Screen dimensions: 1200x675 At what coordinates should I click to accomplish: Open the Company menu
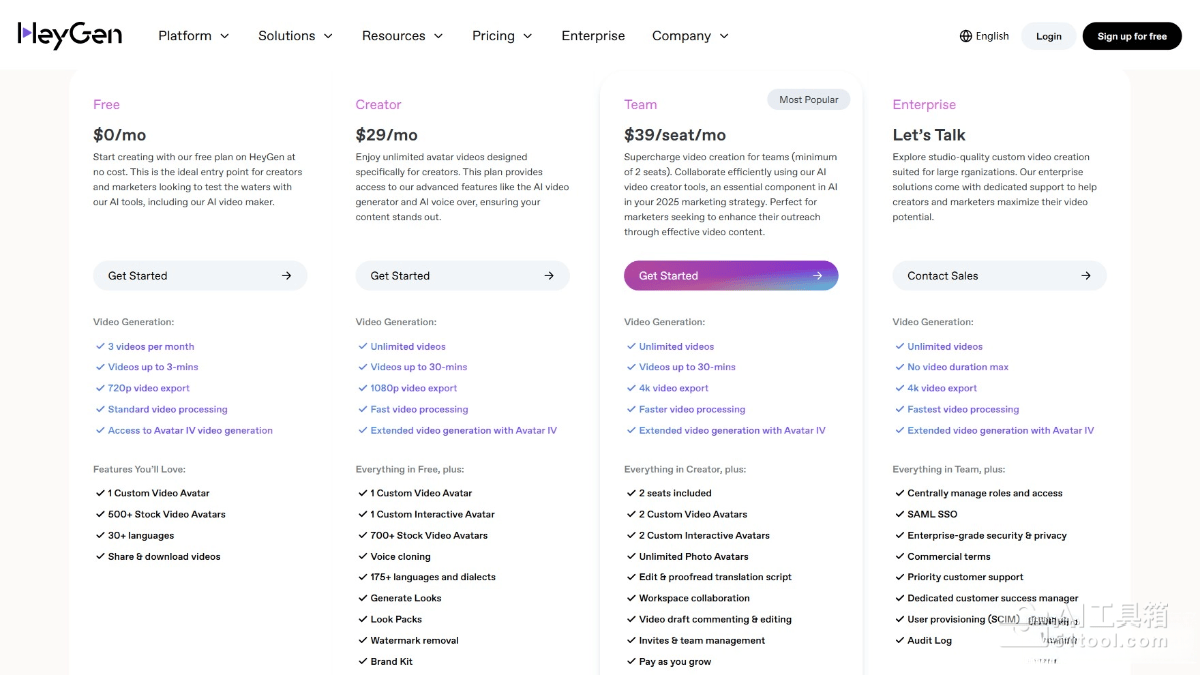coord(690,36)
